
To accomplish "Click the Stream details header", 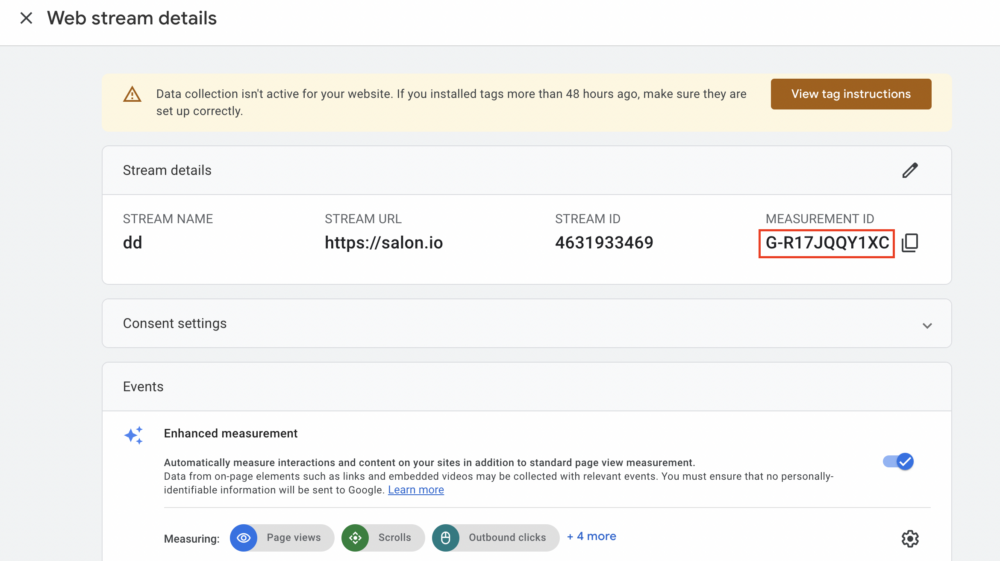I will 167,171.
